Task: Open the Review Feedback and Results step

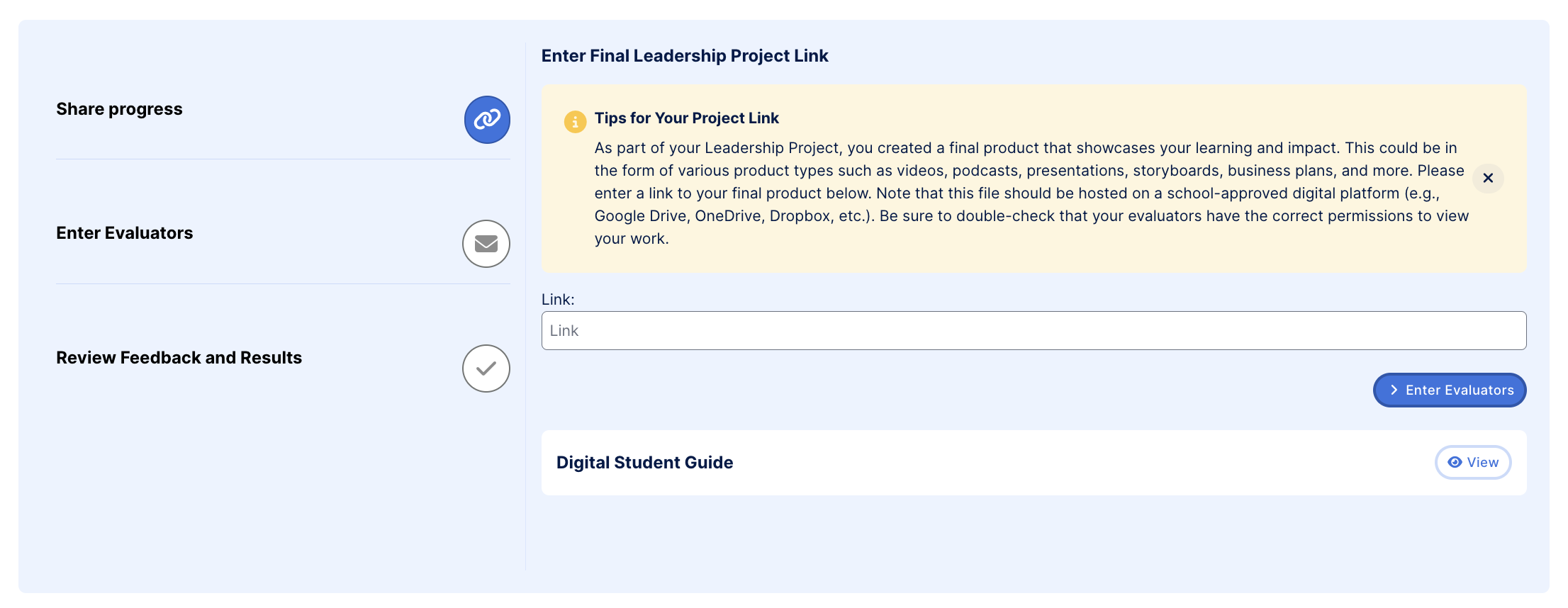Action: click(x=179, y=358)
